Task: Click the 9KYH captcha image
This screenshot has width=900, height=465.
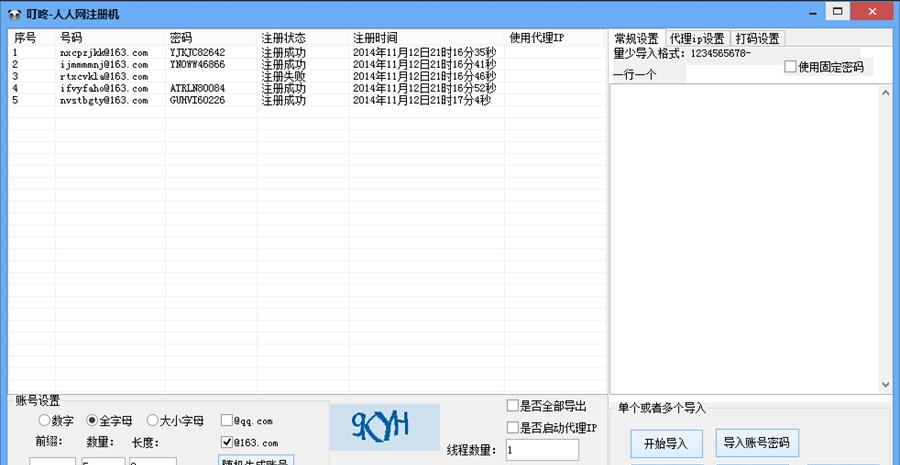Action: [x=384, y=426]
